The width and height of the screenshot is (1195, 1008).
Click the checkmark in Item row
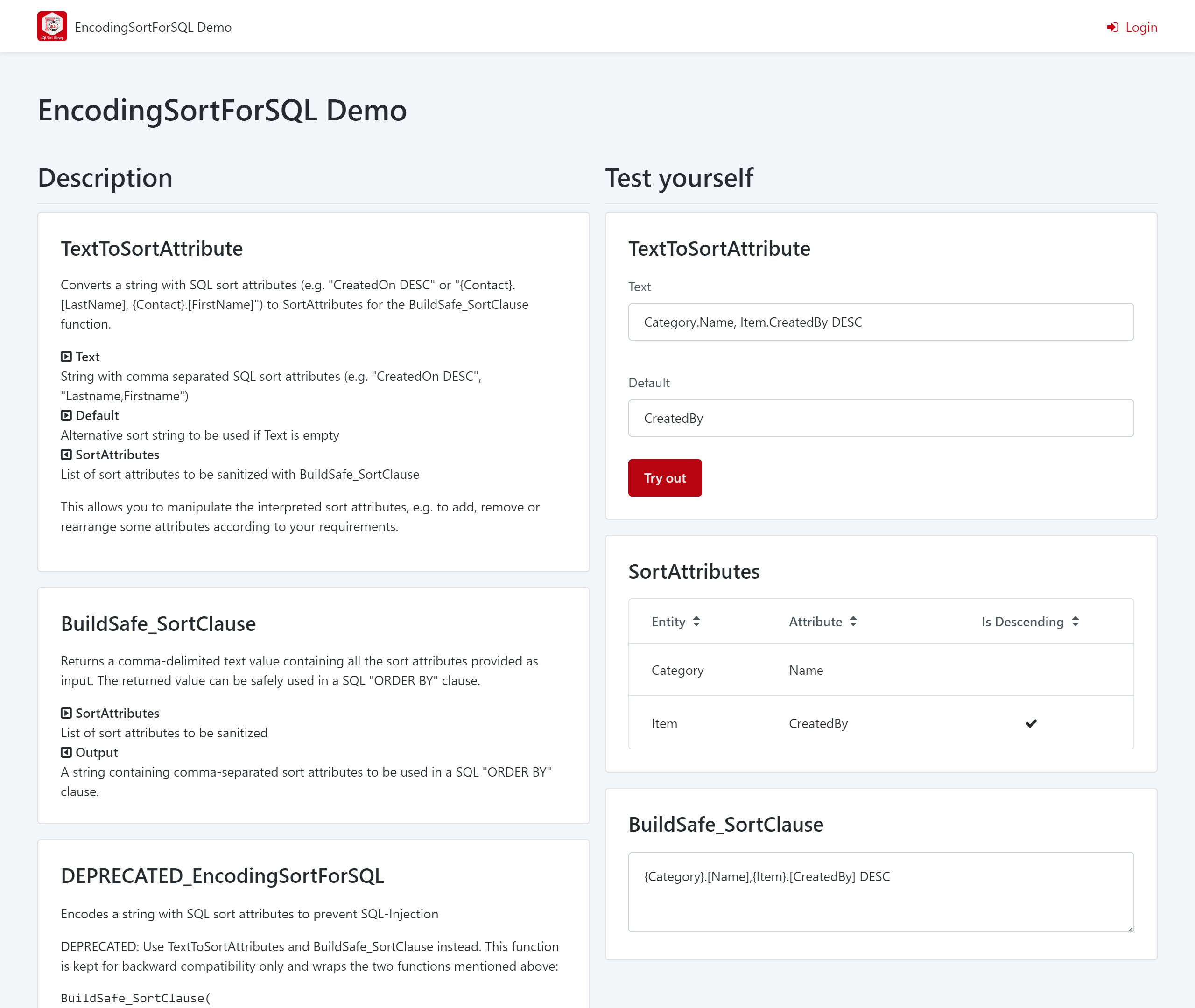(x=1030, y=723)
